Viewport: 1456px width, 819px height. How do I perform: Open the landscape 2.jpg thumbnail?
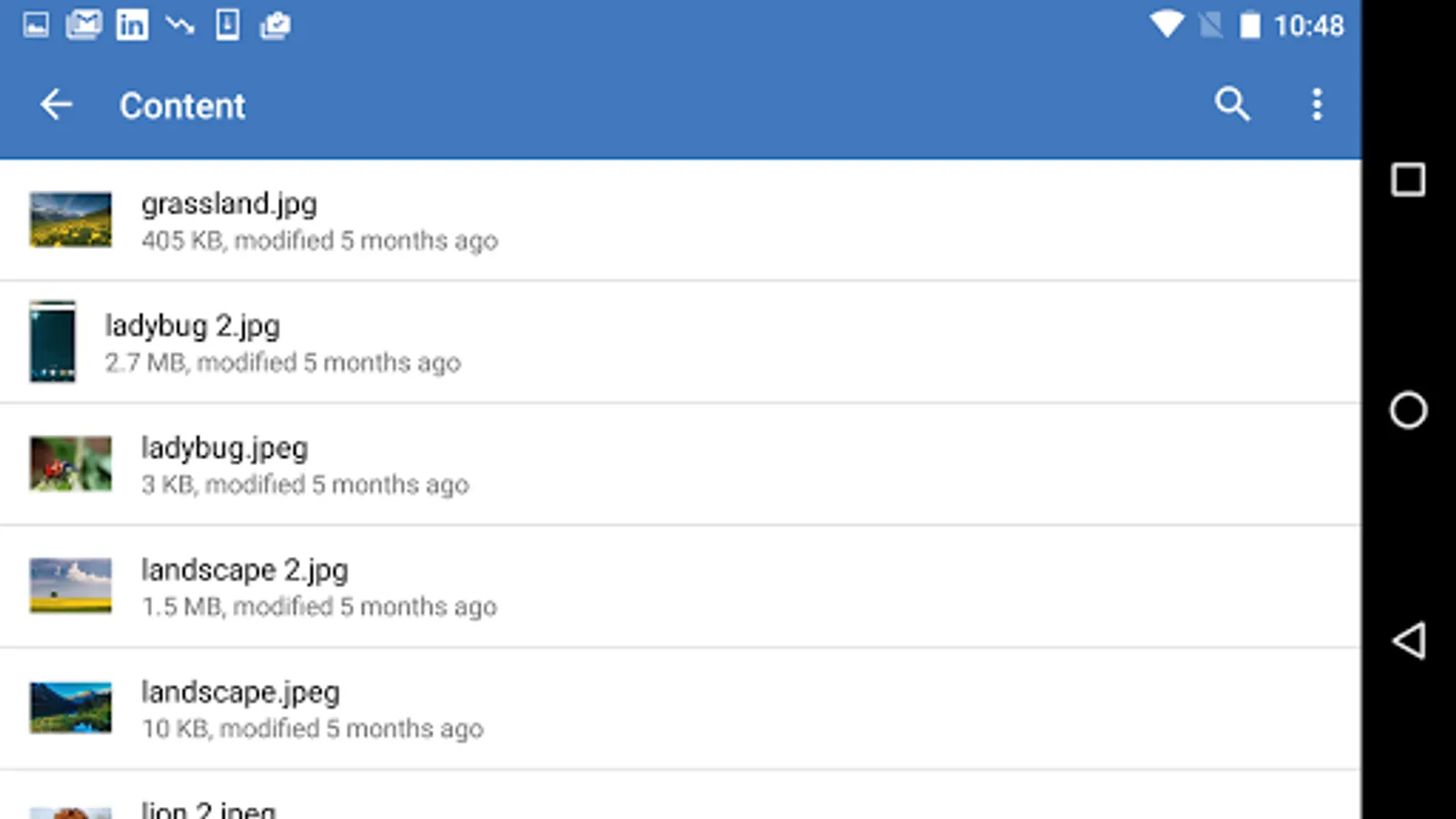click(71, 585)
